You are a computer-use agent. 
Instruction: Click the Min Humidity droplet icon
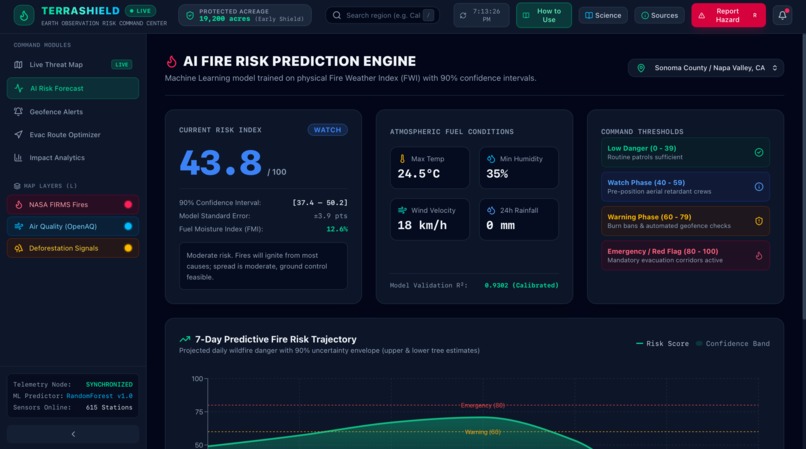pyautogui.click(x=491, y=159)
